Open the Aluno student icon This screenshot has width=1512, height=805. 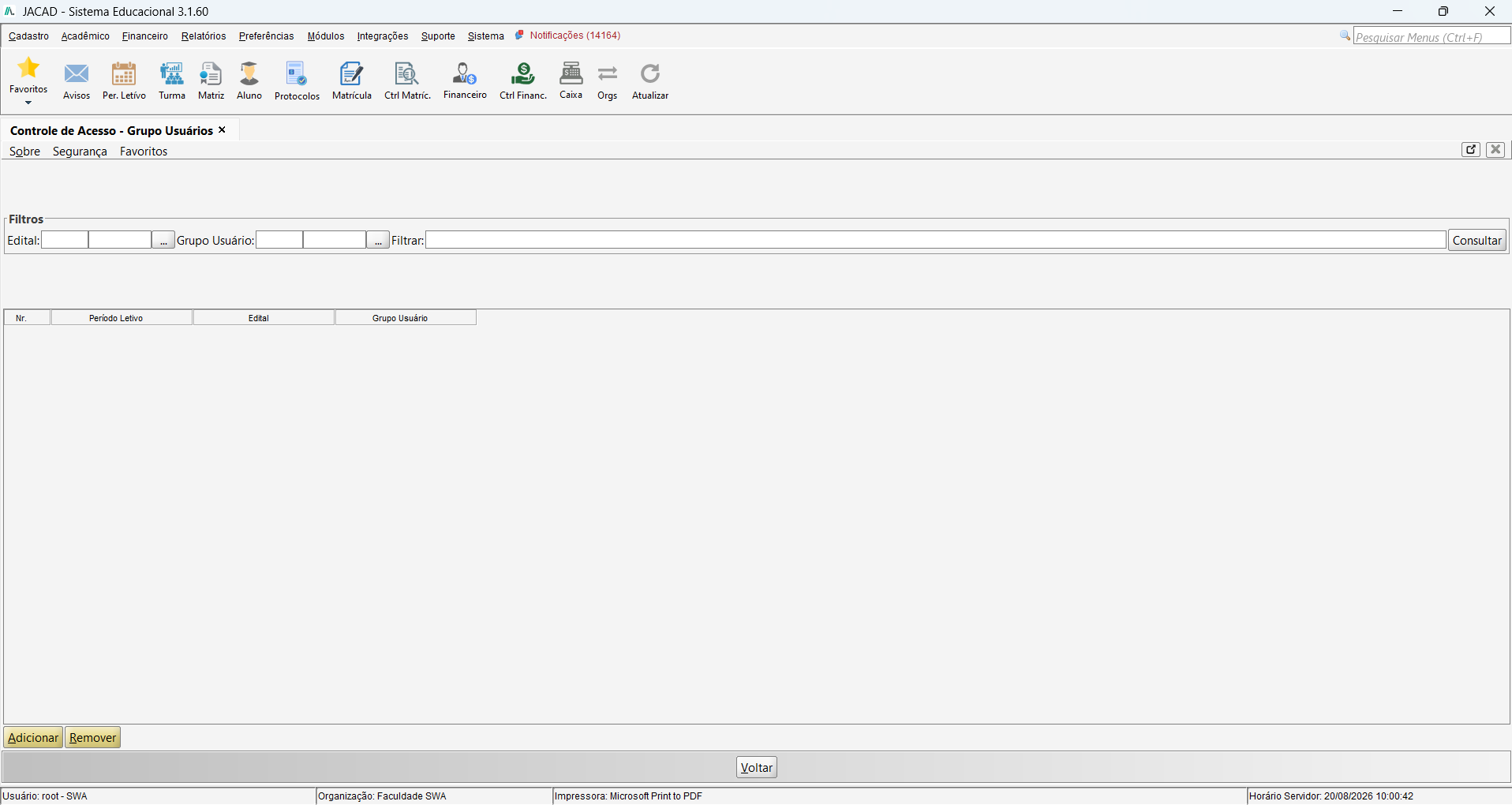pos(249,74)
